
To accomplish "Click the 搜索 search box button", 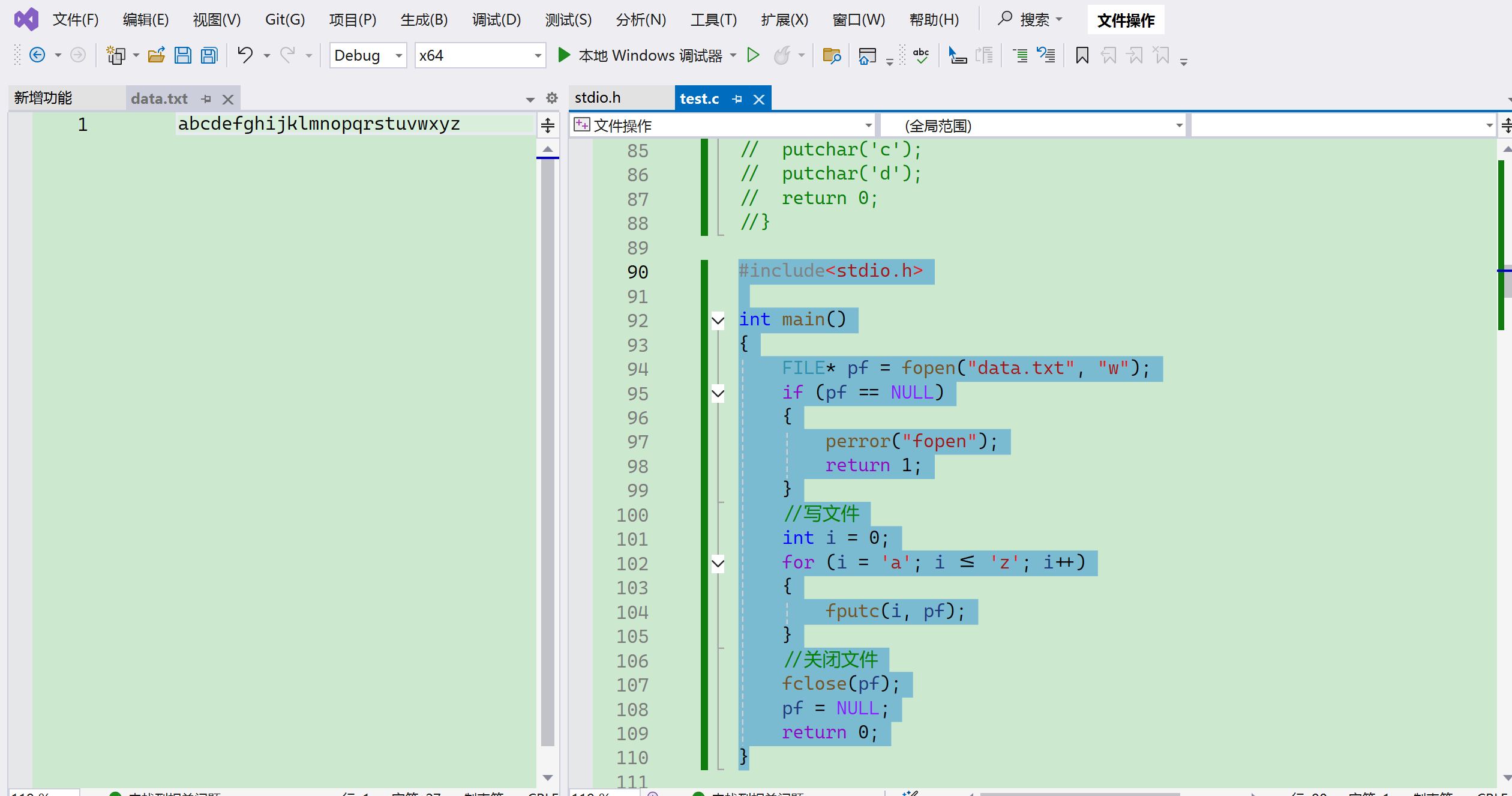I will coord(1029,20).
